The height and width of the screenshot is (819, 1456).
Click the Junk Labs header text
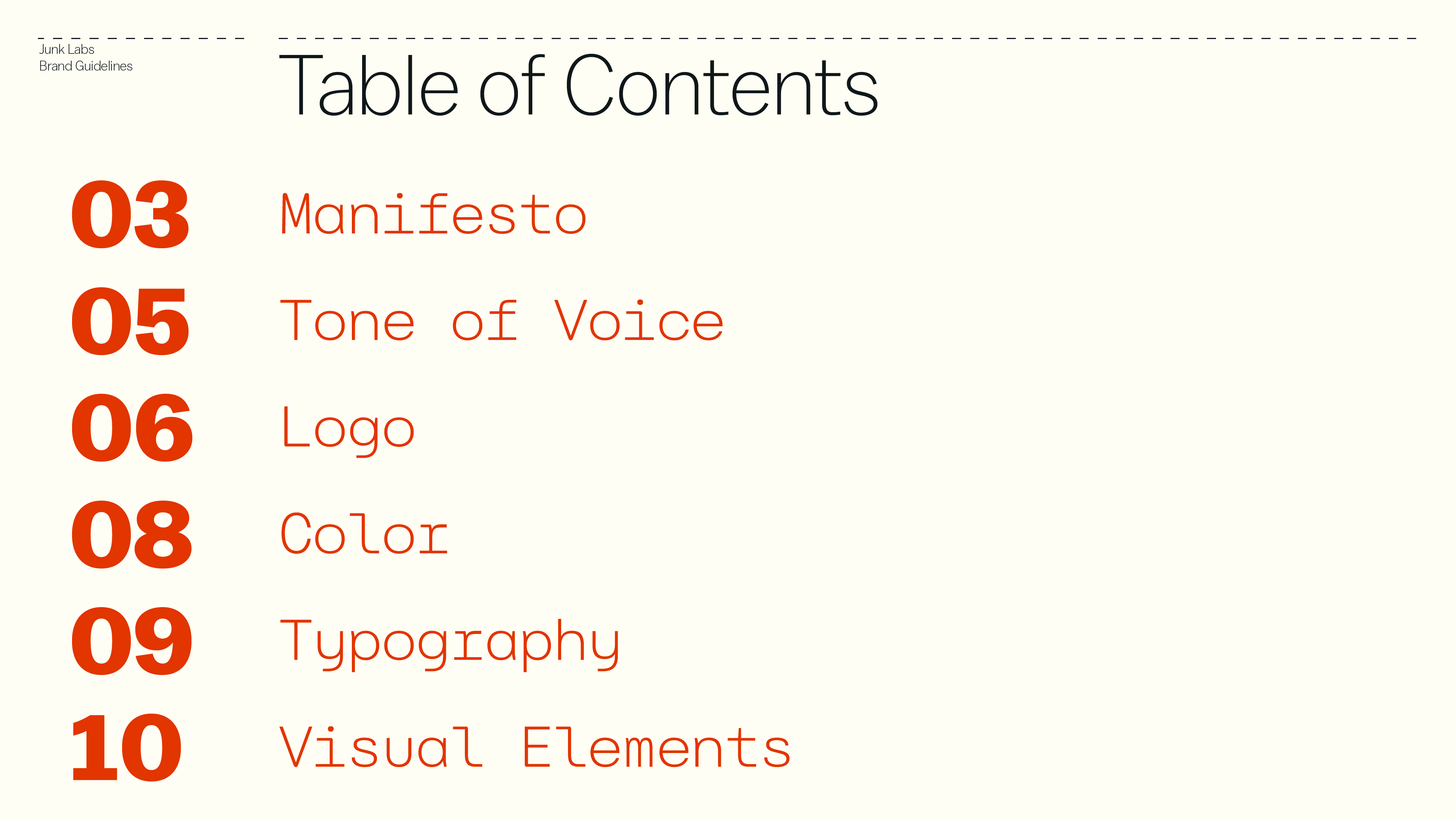67,49
